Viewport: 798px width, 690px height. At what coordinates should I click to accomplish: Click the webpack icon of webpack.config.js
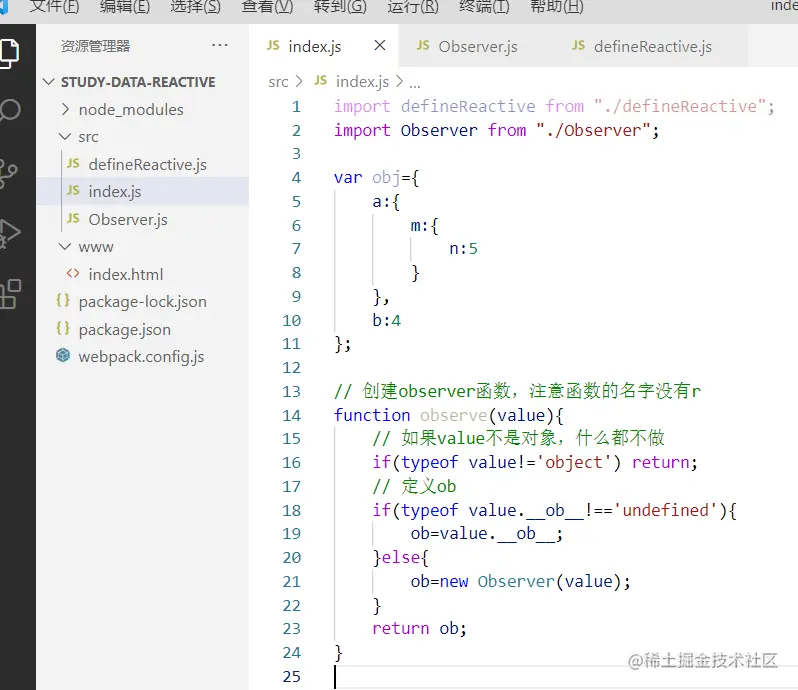(63, 355)
